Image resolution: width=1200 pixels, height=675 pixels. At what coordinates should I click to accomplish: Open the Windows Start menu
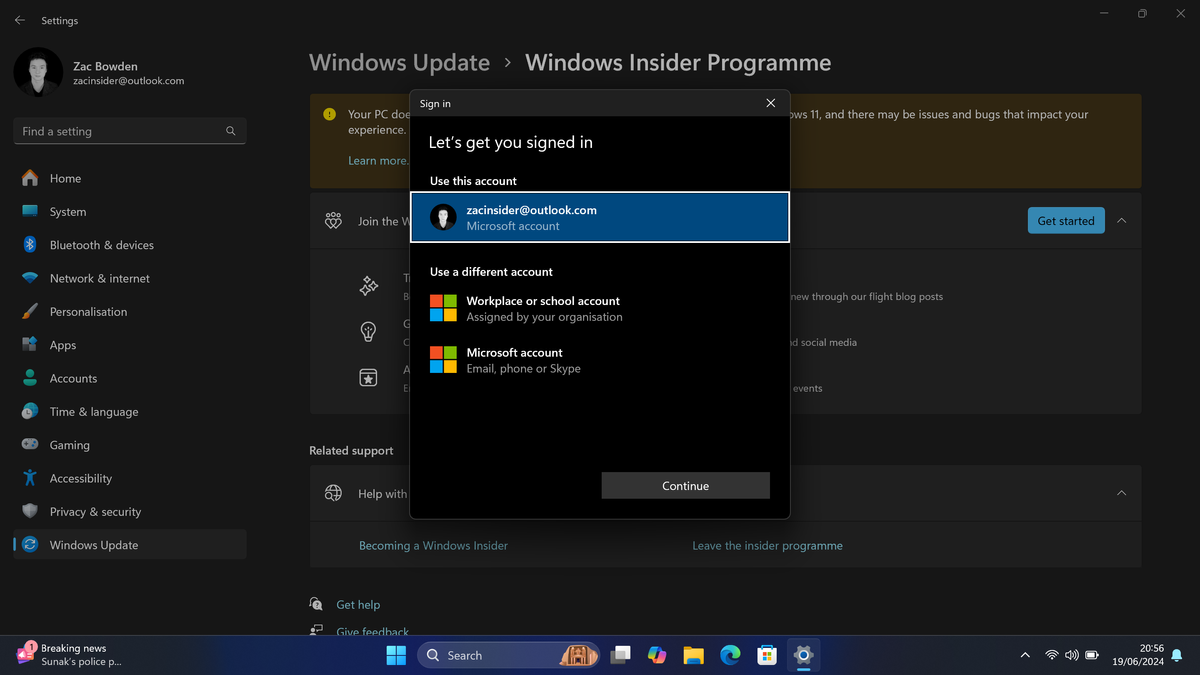[x=396, y=655]
